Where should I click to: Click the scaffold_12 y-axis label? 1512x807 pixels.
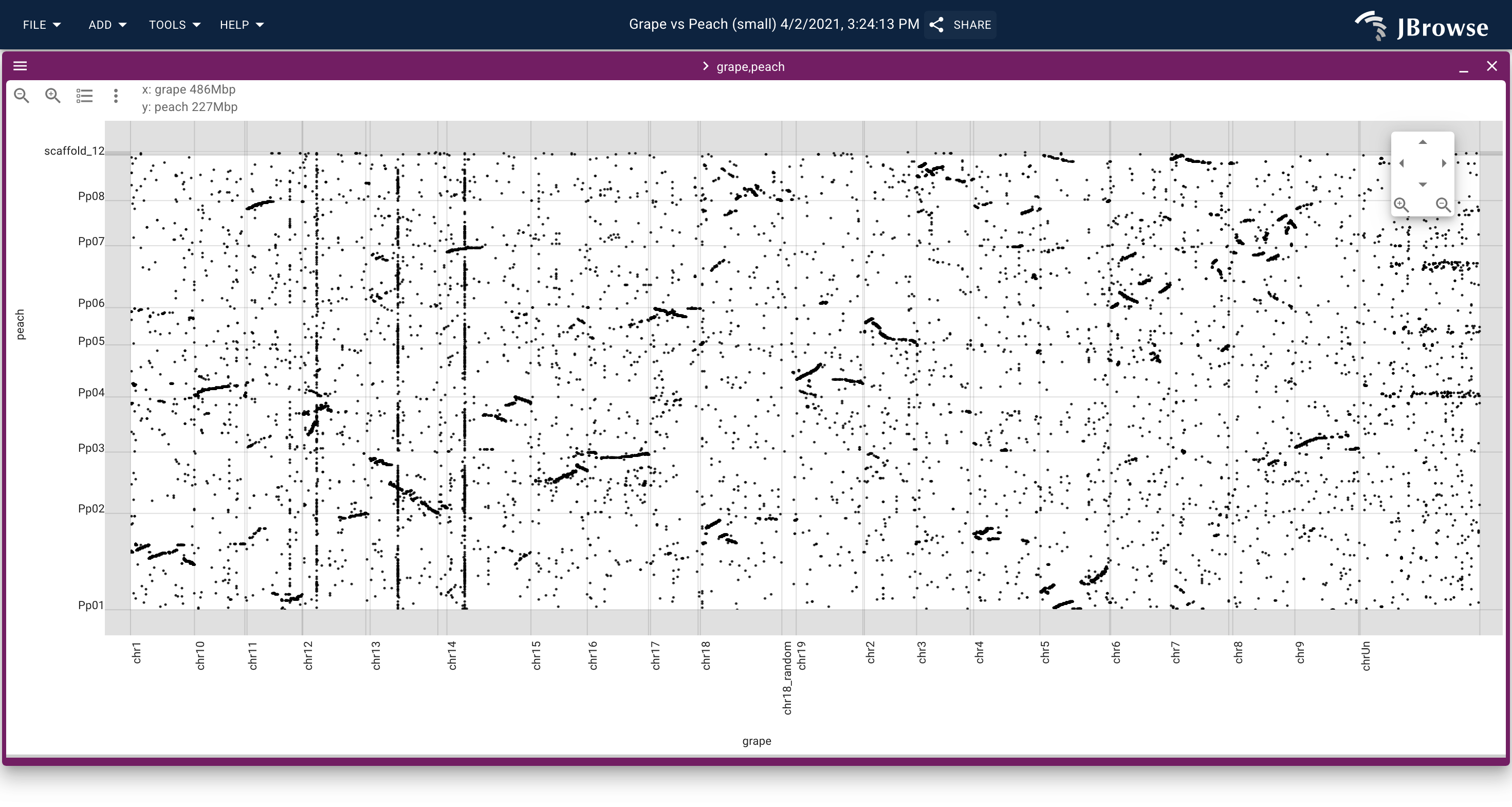point(74,151)
